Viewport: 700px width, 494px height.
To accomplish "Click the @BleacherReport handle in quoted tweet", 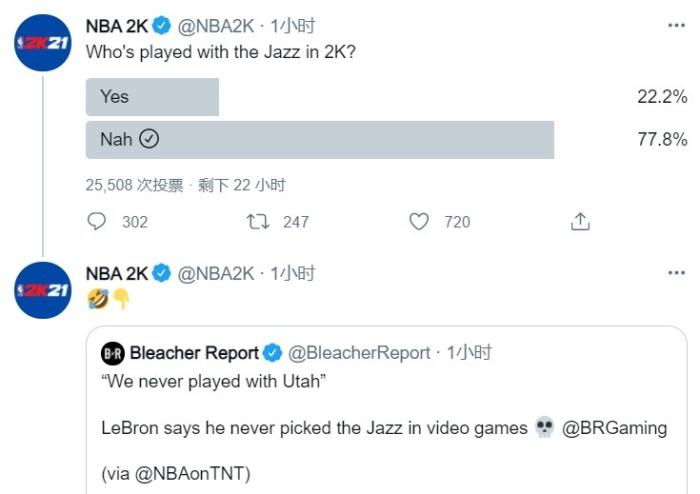I will (360, 353).
